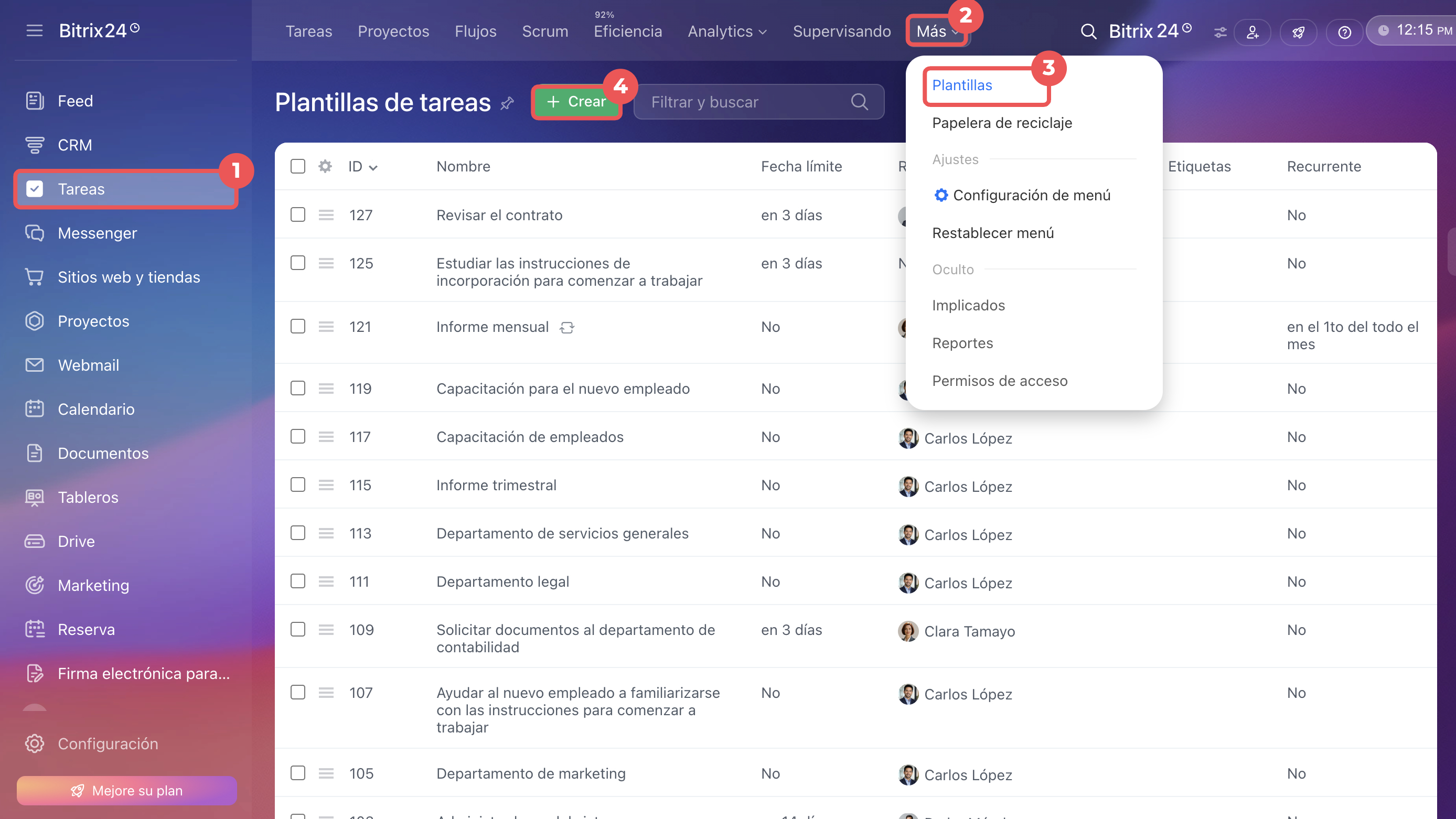Screen dimensions: 1456x819
Task: Expand the Analytics dropdown in top menu
Action: click(727, 31)
